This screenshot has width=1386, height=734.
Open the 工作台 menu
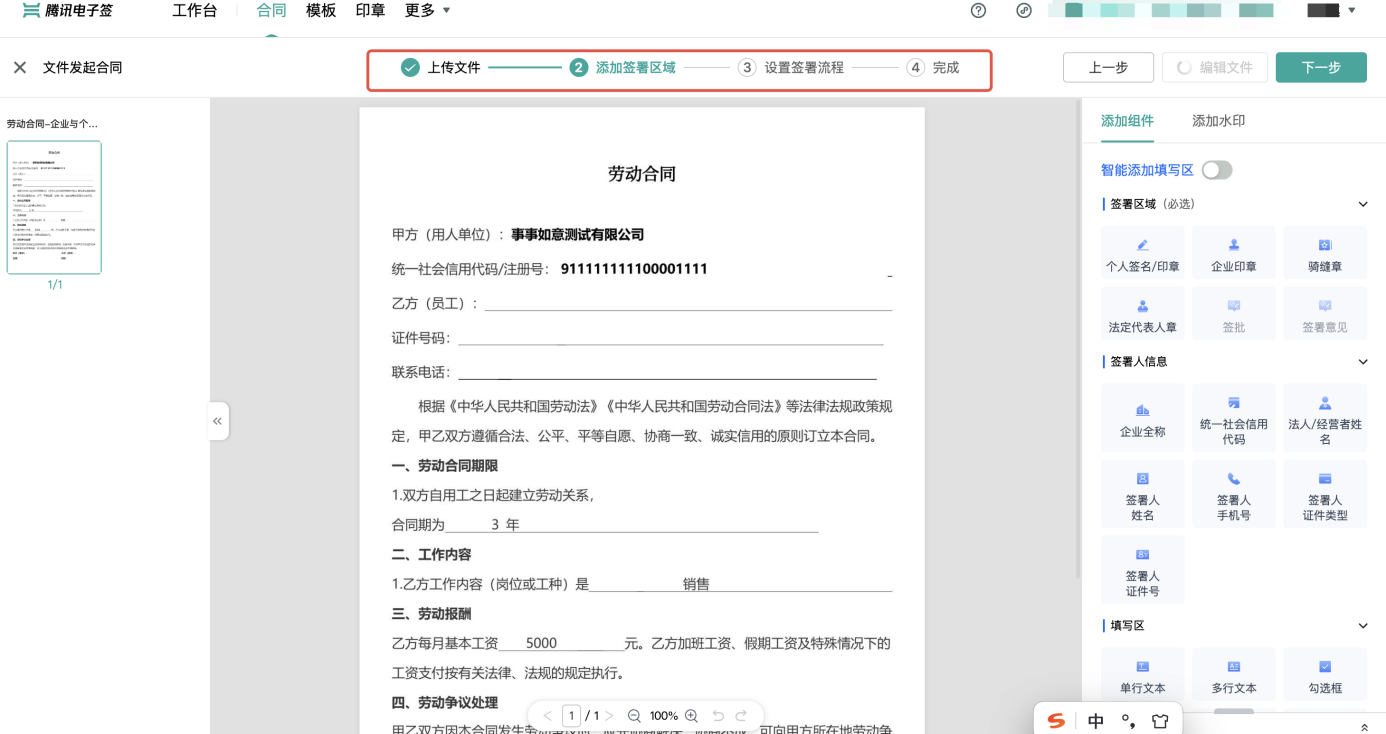pos(194,11)
